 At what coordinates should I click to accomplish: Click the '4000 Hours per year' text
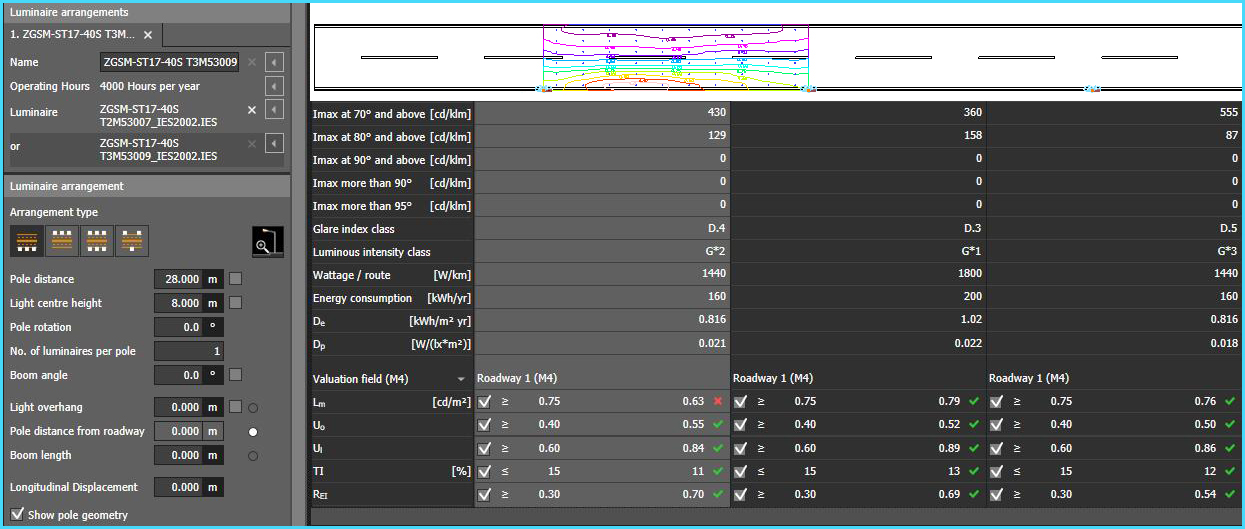150,86
